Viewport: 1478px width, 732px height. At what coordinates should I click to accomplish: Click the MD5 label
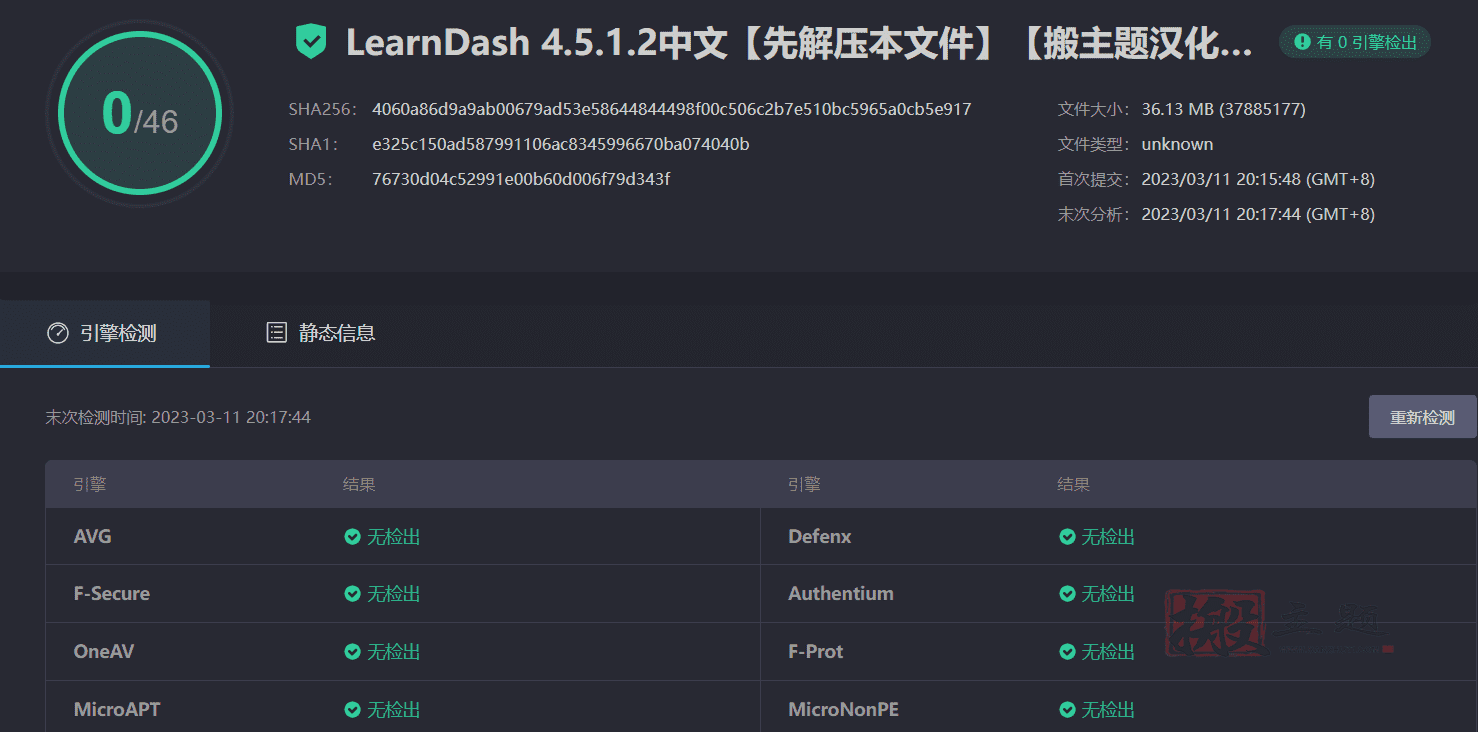[310, 179]
